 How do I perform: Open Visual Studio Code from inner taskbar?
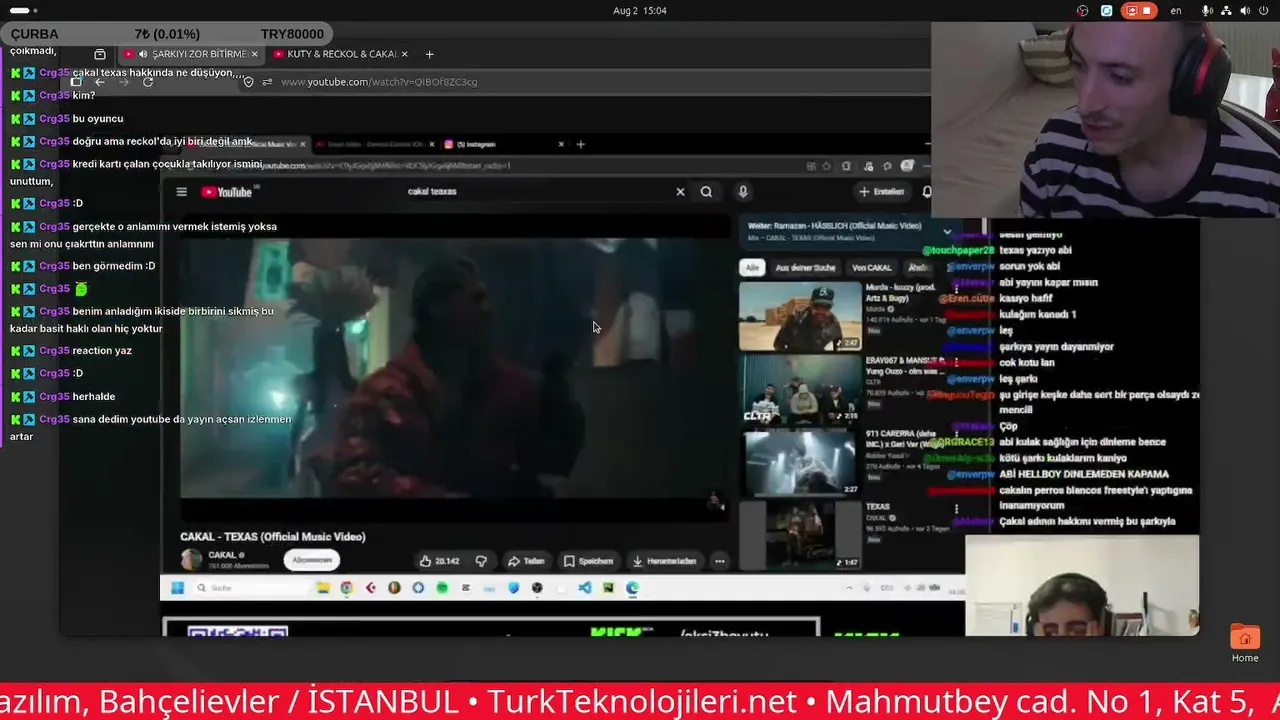[x=585, y=588]
